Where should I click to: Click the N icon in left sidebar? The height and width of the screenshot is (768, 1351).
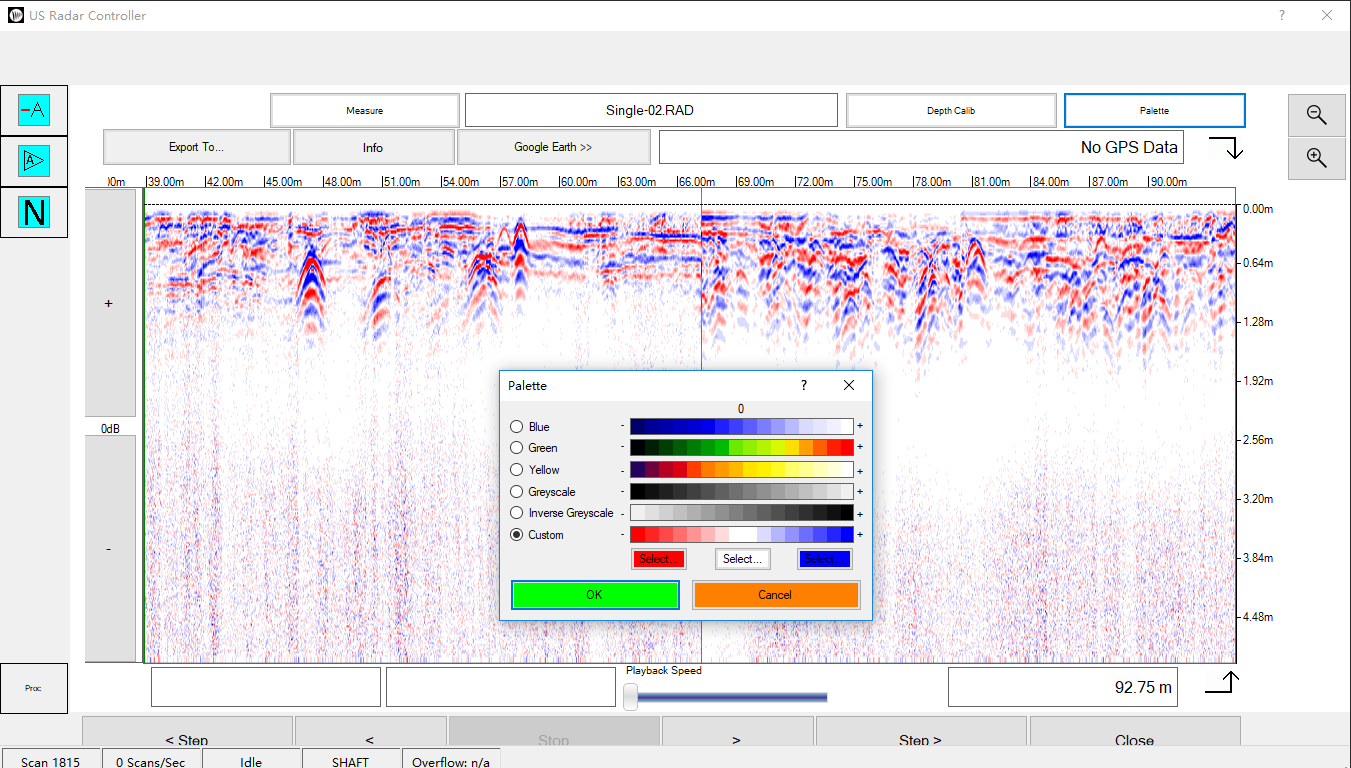click(x=34, y=212)
